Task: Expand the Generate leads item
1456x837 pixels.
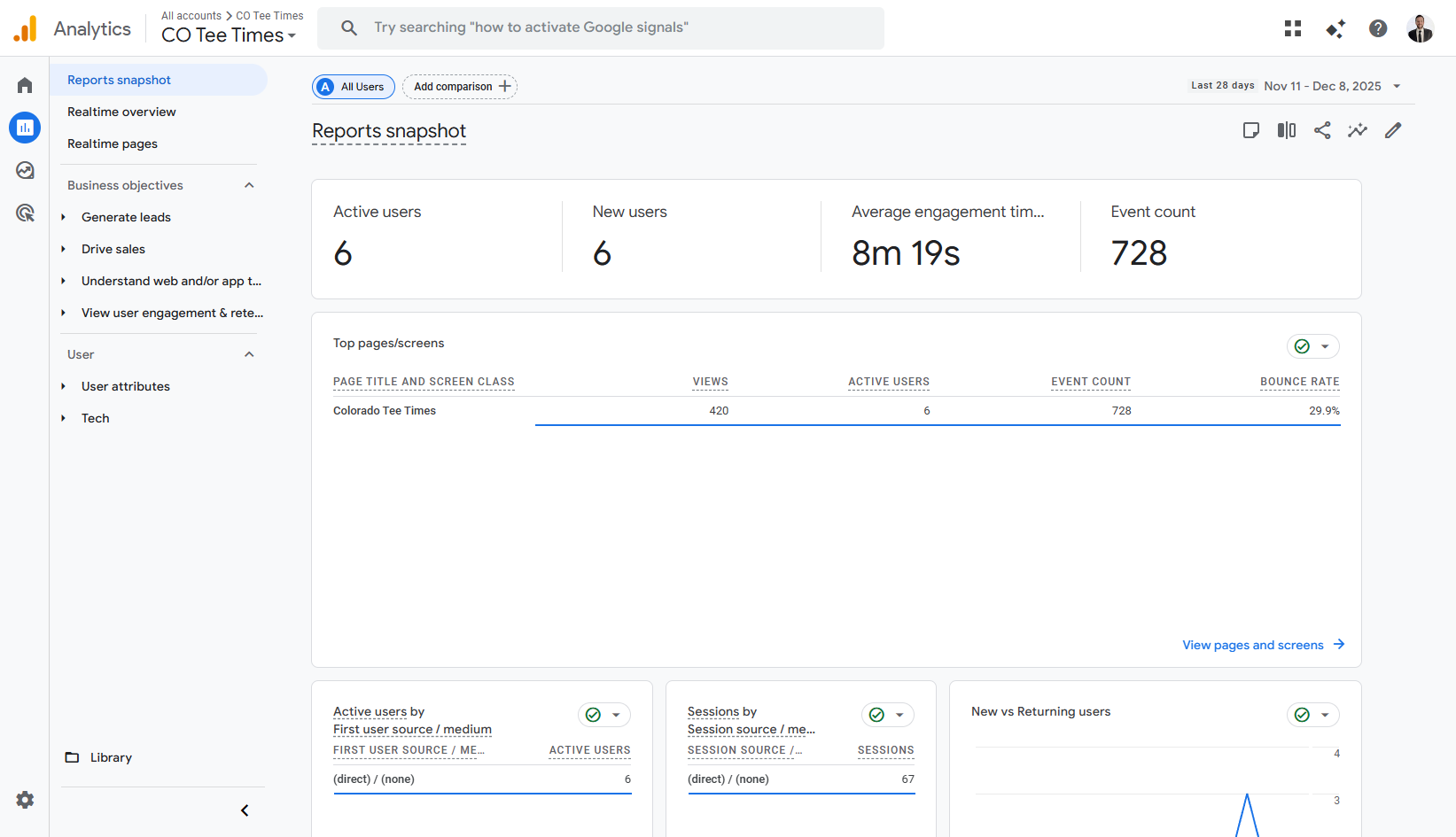Action: pos(63,217)
